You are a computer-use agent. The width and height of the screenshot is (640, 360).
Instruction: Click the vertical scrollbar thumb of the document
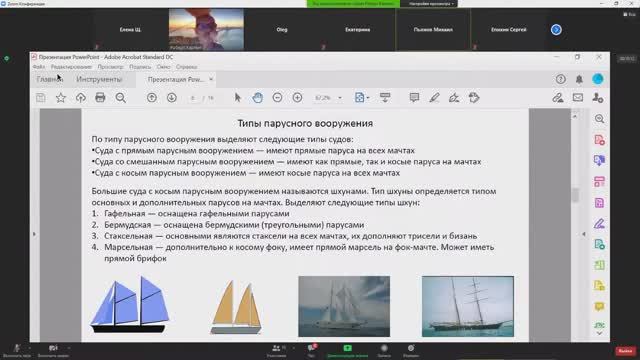click(x=575, y=195)
